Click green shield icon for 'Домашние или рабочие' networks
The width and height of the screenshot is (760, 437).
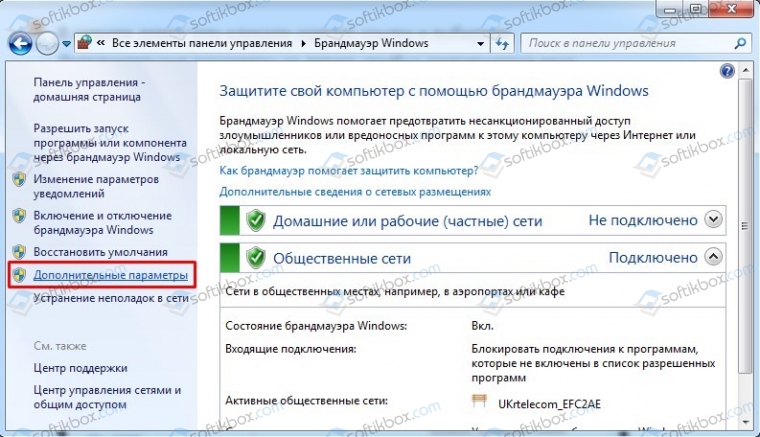(x=255, y=220)
